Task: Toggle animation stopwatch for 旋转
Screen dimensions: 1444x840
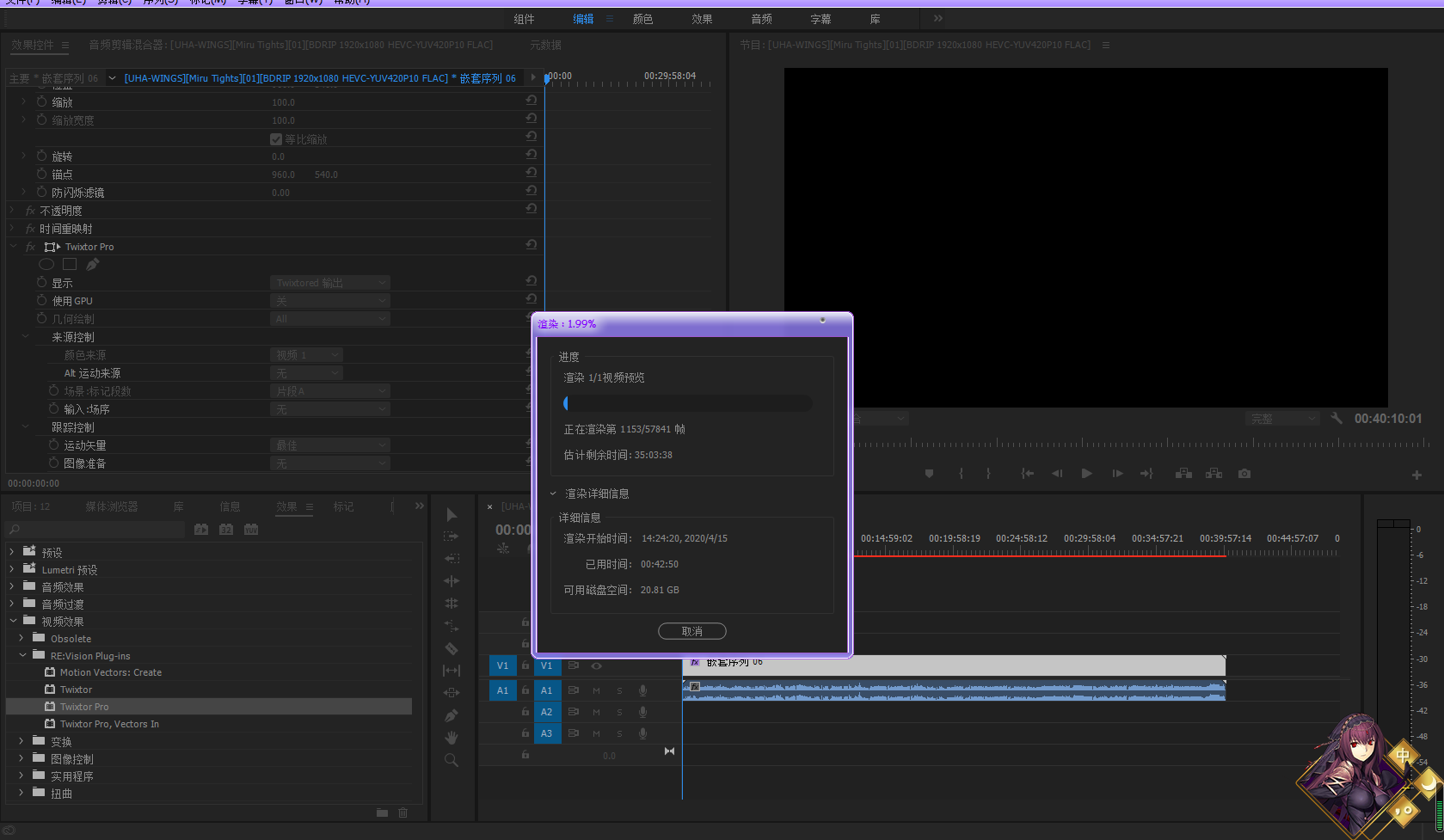Action: tap(41, 156)
